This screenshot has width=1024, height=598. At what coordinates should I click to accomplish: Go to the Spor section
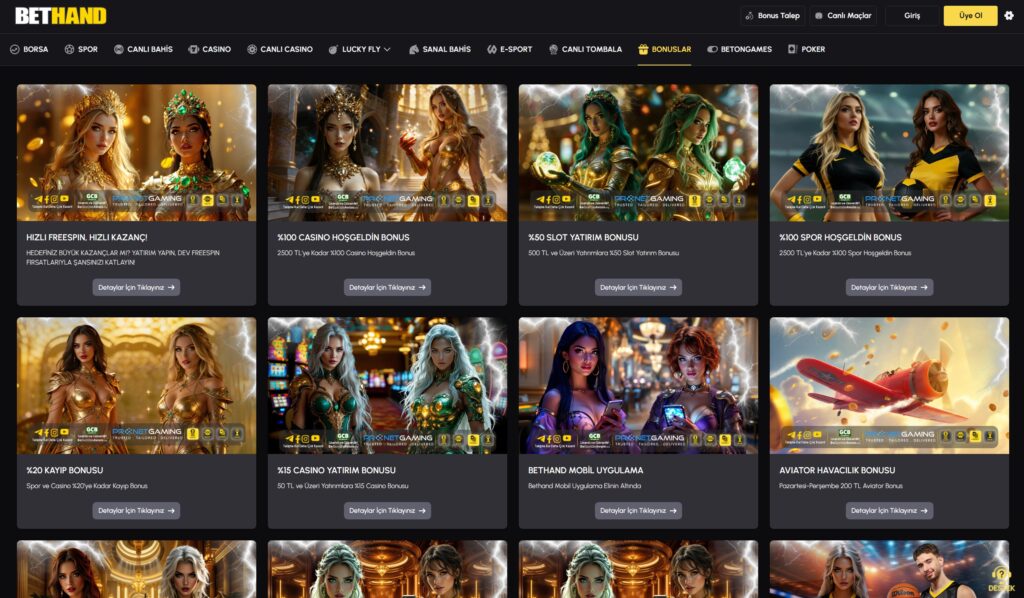(x=81, y=49)
